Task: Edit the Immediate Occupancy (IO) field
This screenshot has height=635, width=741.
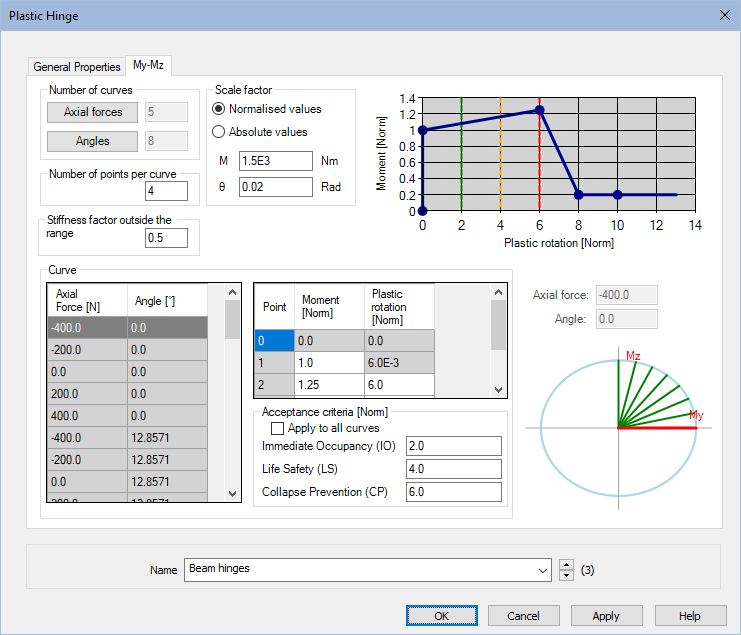Action: (x=452, y=446)
